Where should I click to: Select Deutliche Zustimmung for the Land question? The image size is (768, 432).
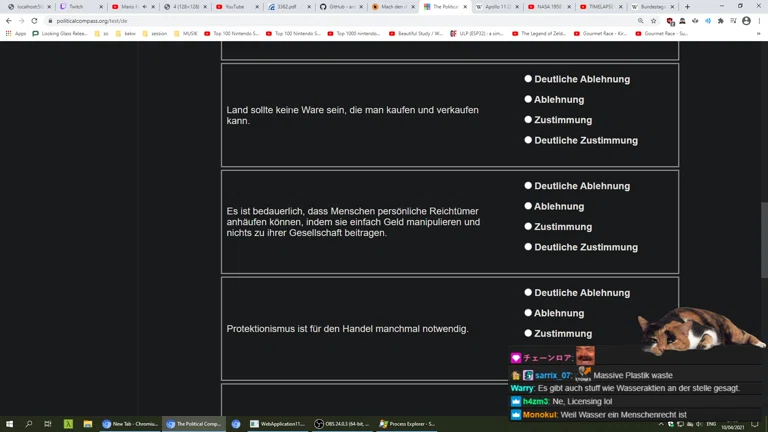point(528,140)
